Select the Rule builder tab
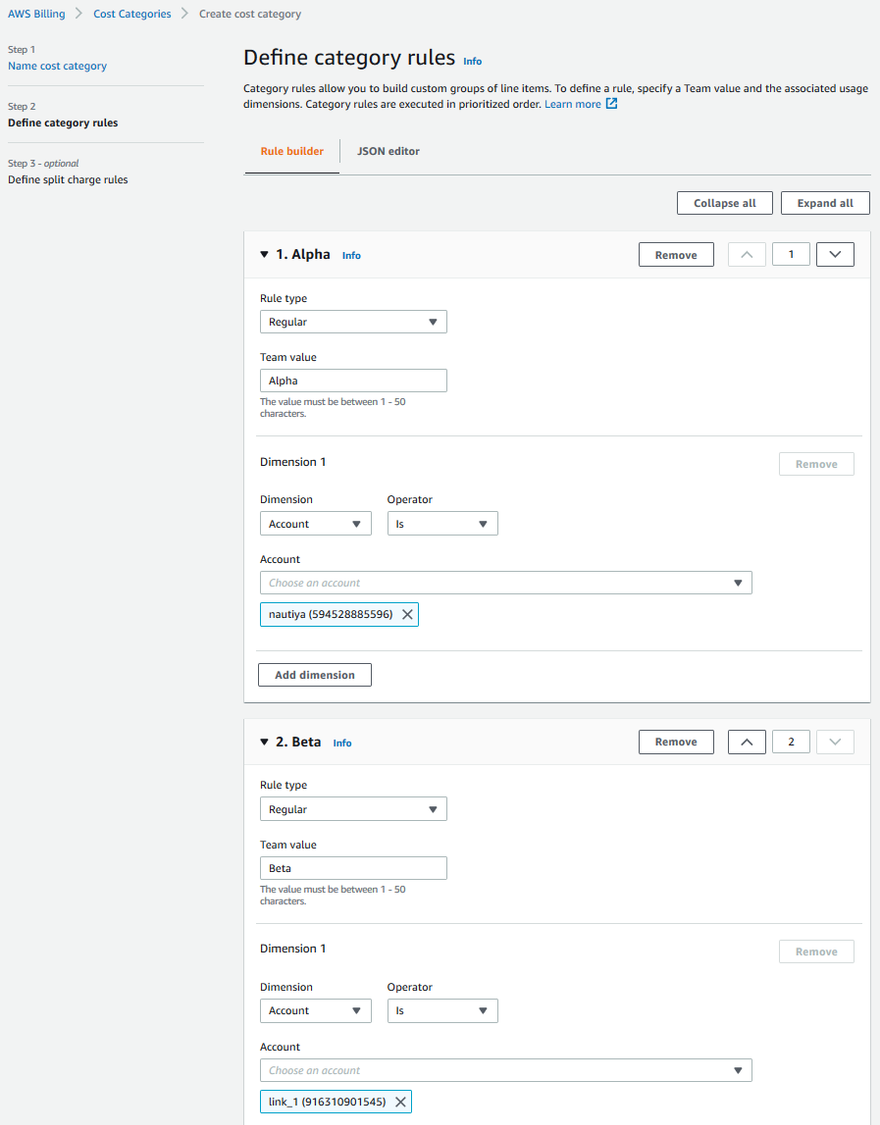This screenshot has width=880, height=1125. pyautogui.click(x=292, y=151)
